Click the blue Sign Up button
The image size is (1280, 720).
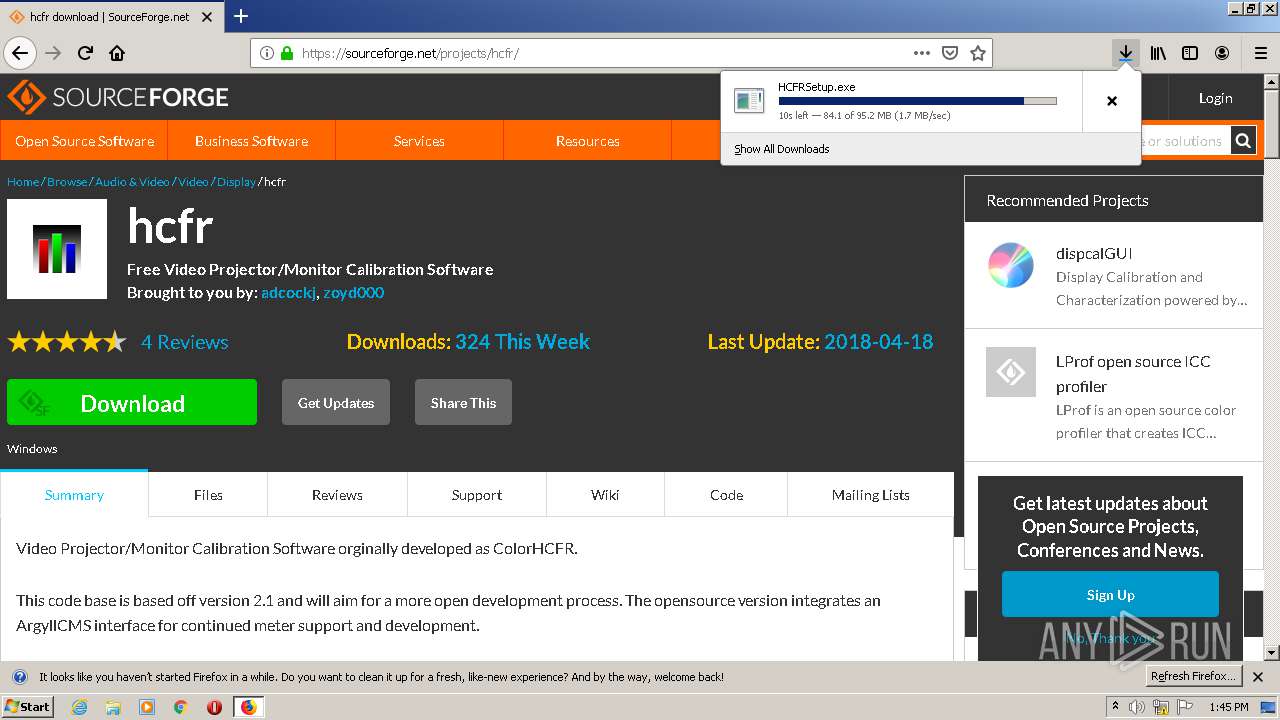coord(1110,594)
